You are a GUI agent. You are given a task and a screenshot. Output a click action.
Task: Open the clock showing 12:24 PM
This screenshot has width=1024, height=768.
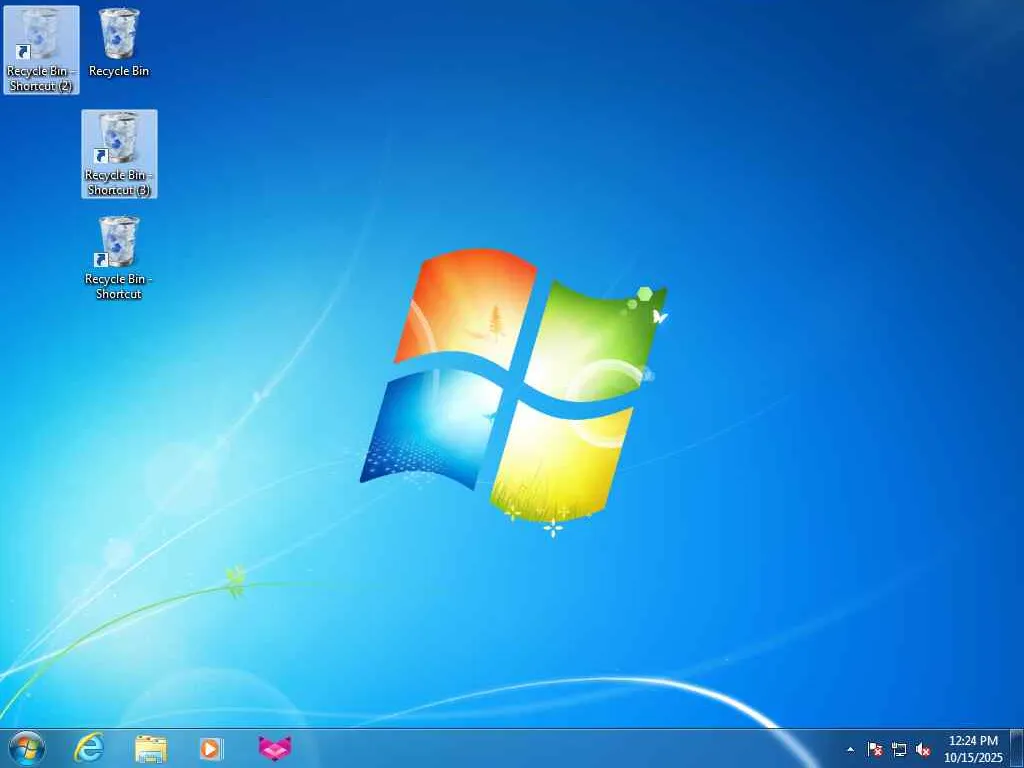coord(973,741)
